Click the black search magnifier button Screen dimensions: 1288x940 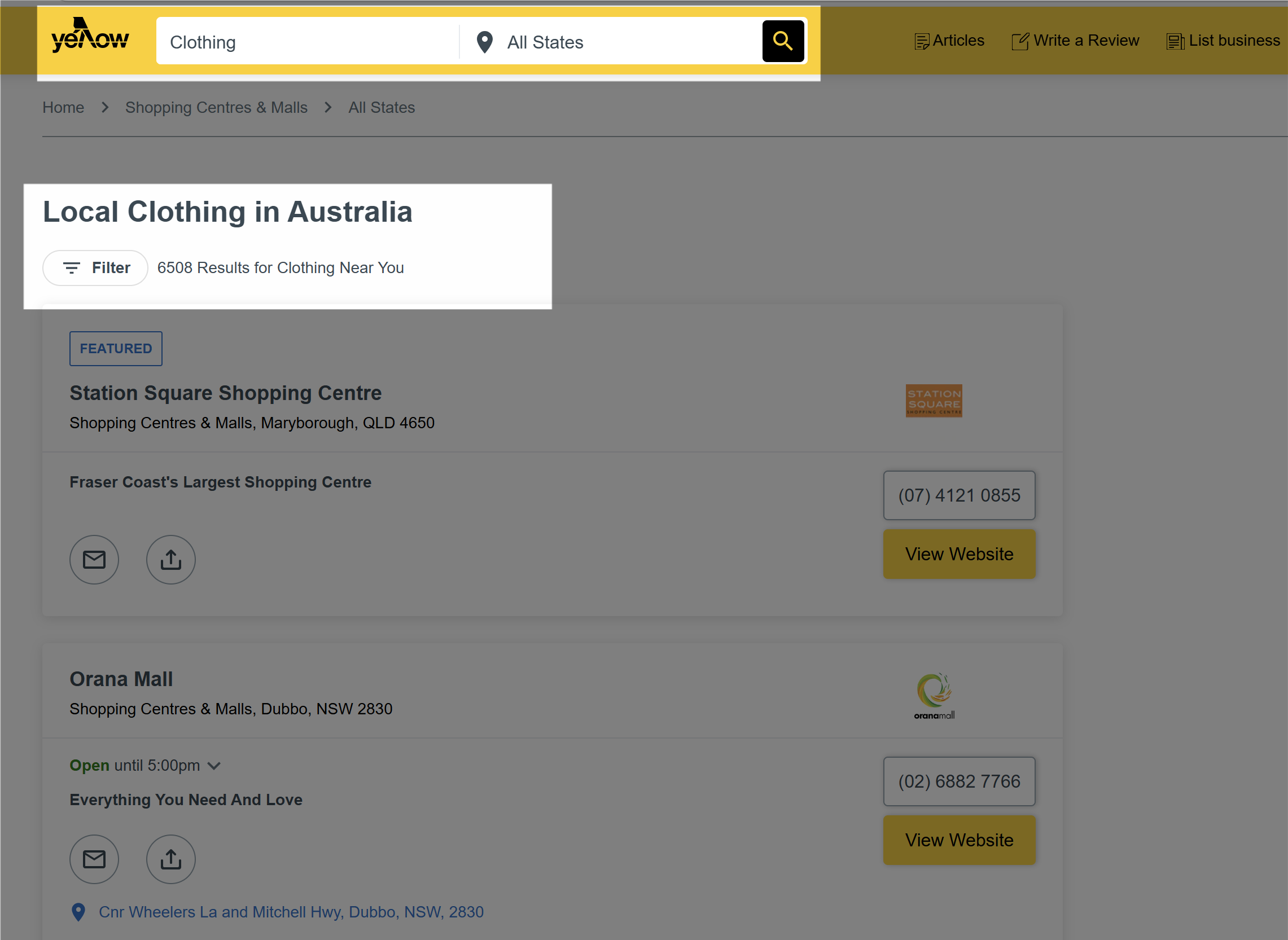783,41
